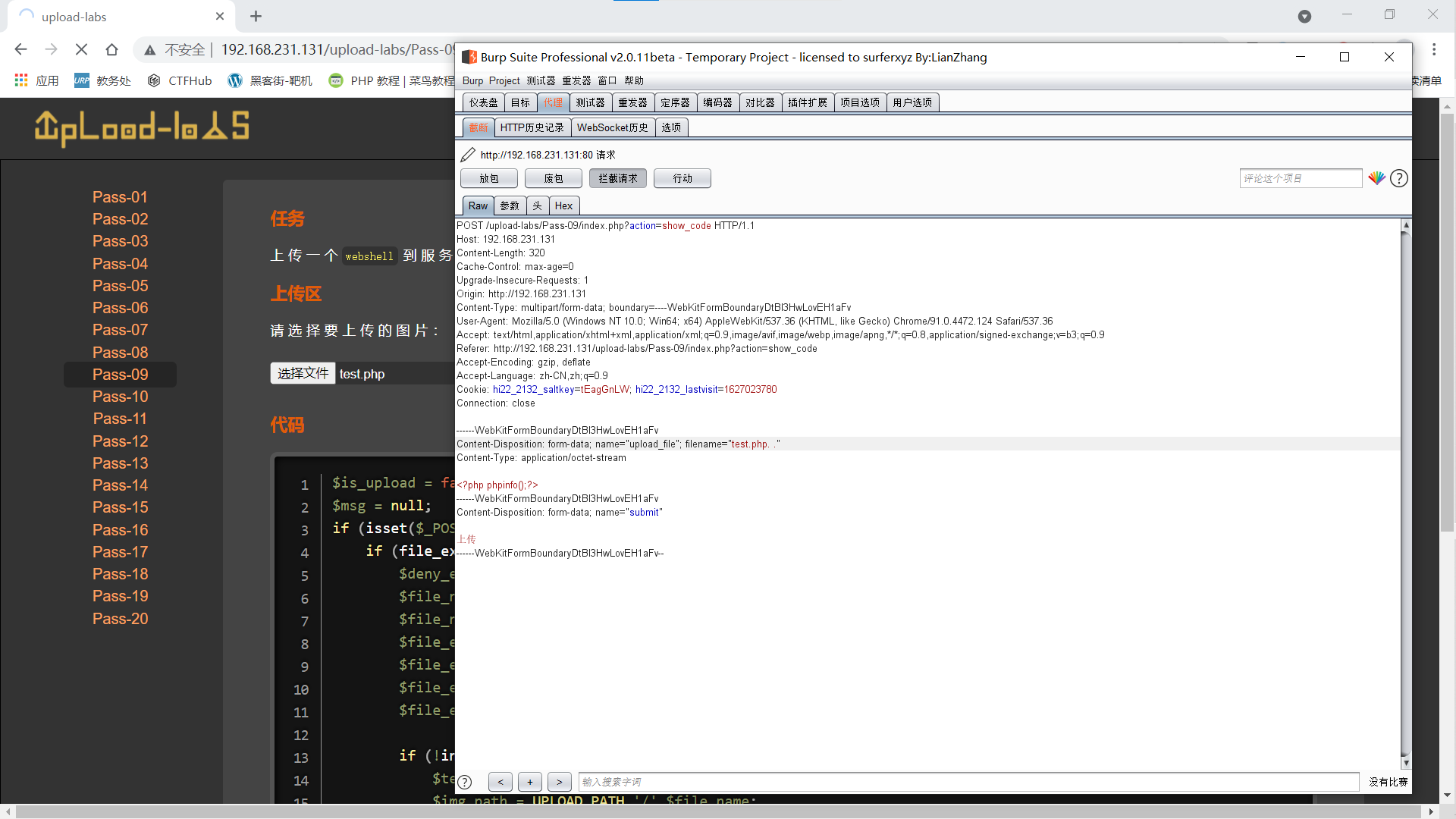Close the upload-labs browser tab
This screenshot has width=1456, height=819.
(220, 16)
